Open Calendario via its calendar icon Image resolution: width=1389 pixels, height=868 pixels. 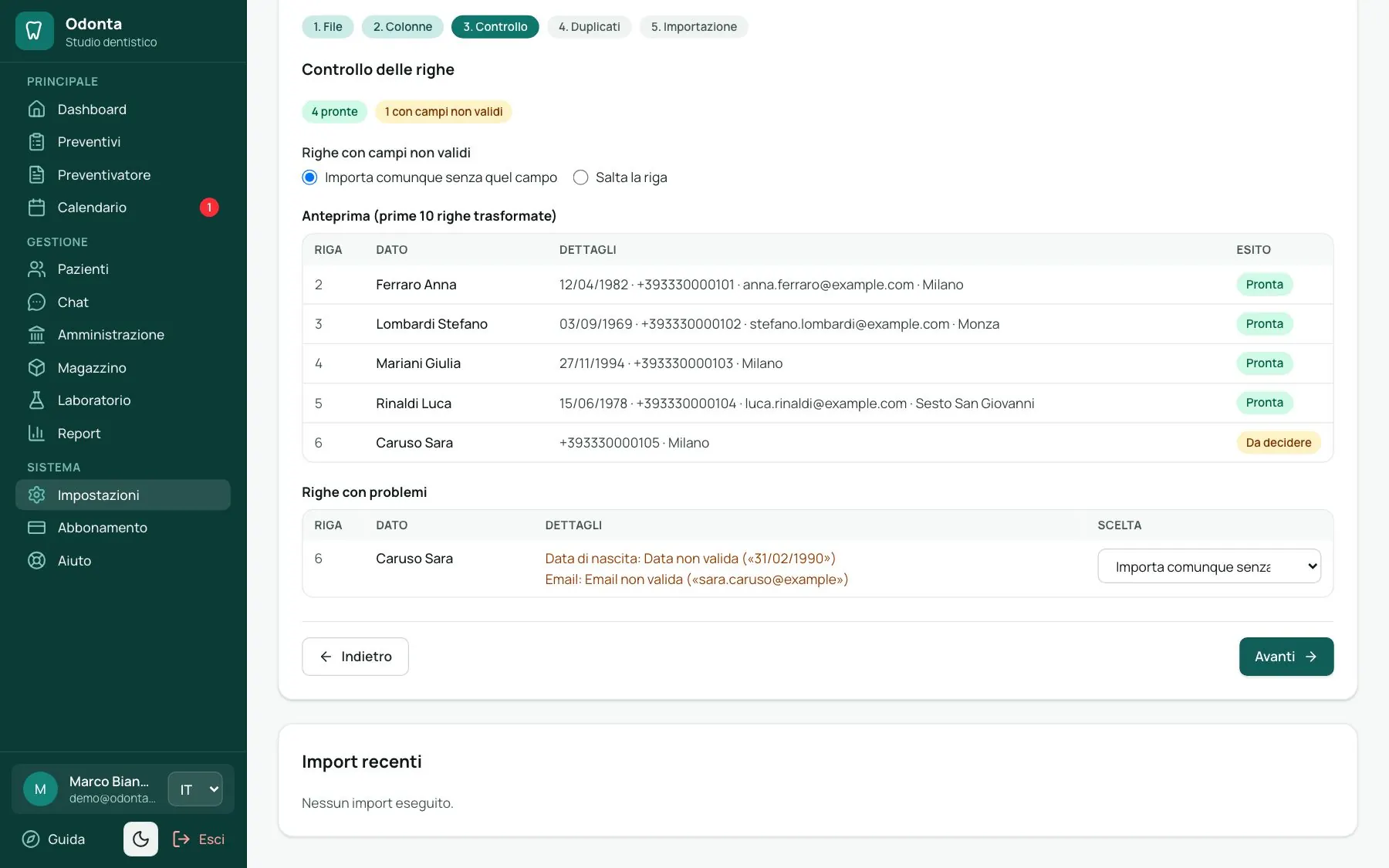[x=36, y=208]
